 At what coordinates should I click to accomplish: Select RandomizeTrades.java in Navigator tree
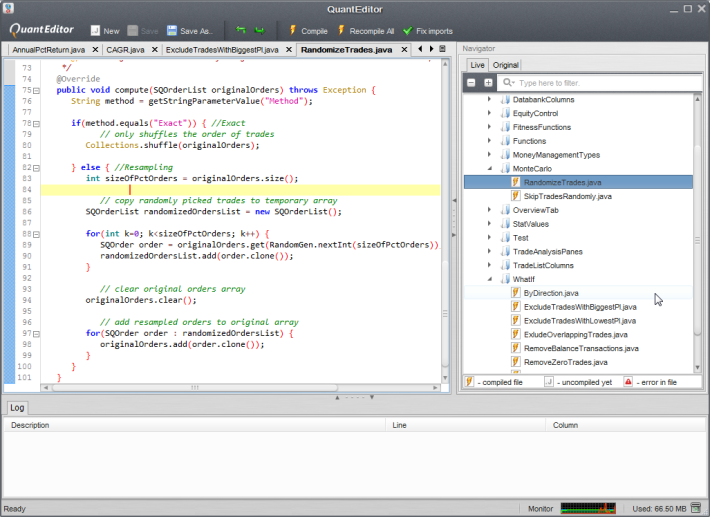[x=578, y=182]
